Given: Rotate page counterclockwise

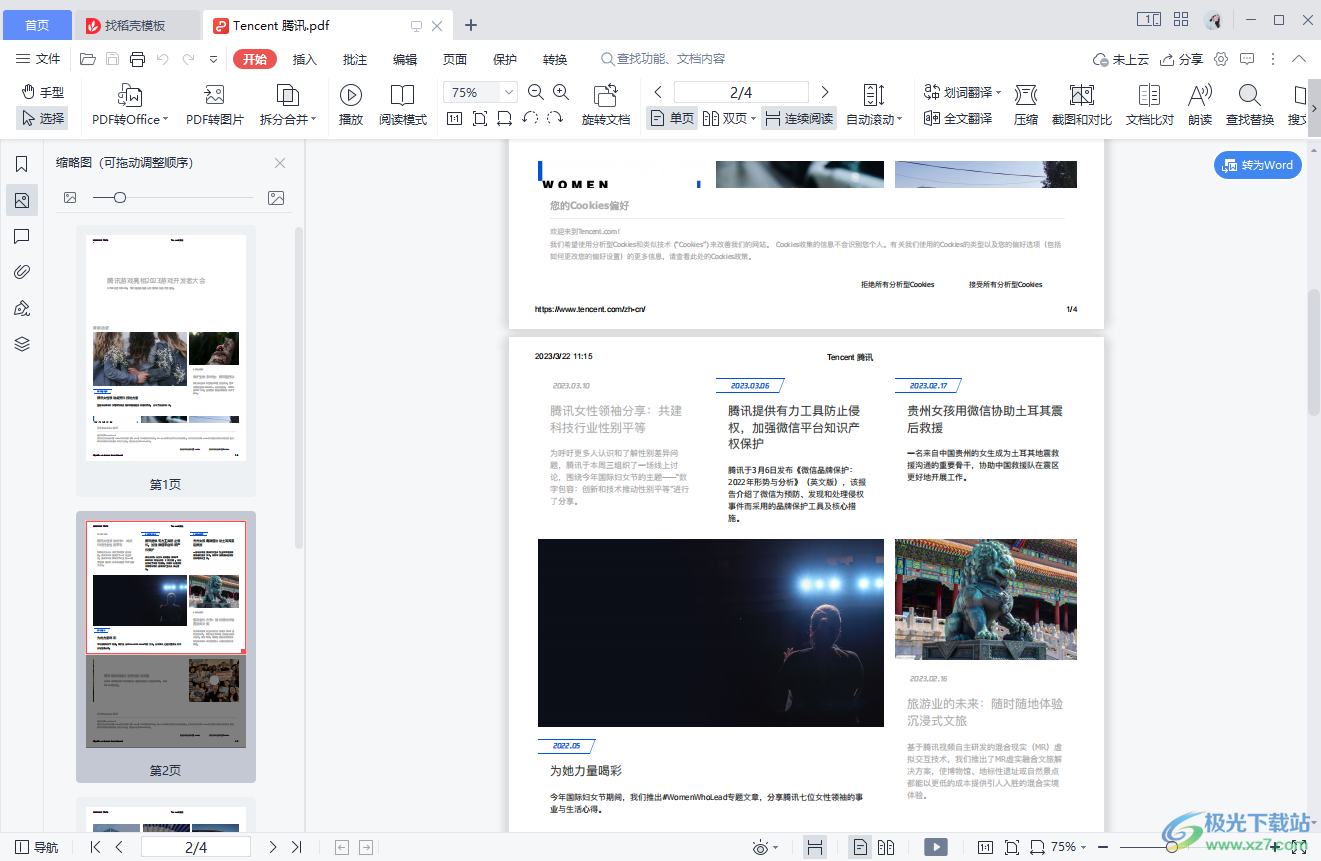Looking at the screenshot, I should pos(531,119).
